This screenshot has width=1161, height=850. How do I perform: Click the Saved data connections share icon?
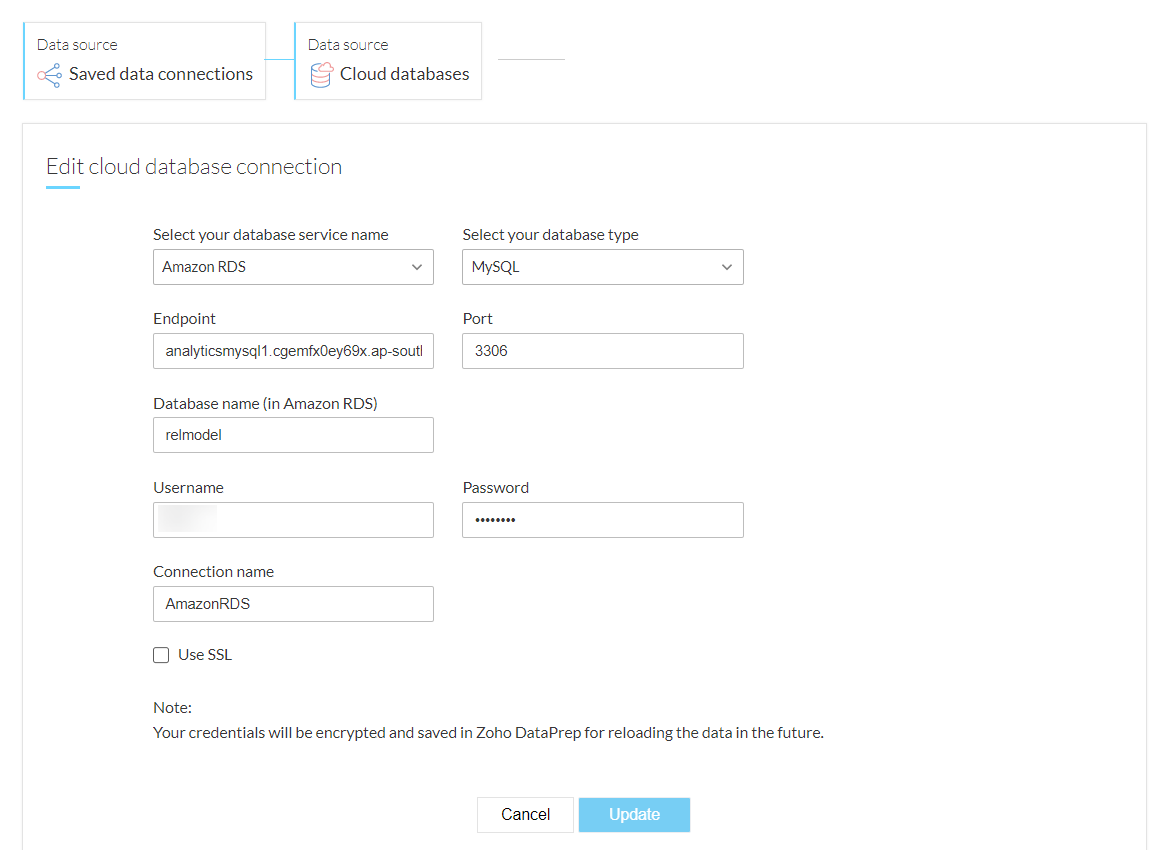[49, 75]
